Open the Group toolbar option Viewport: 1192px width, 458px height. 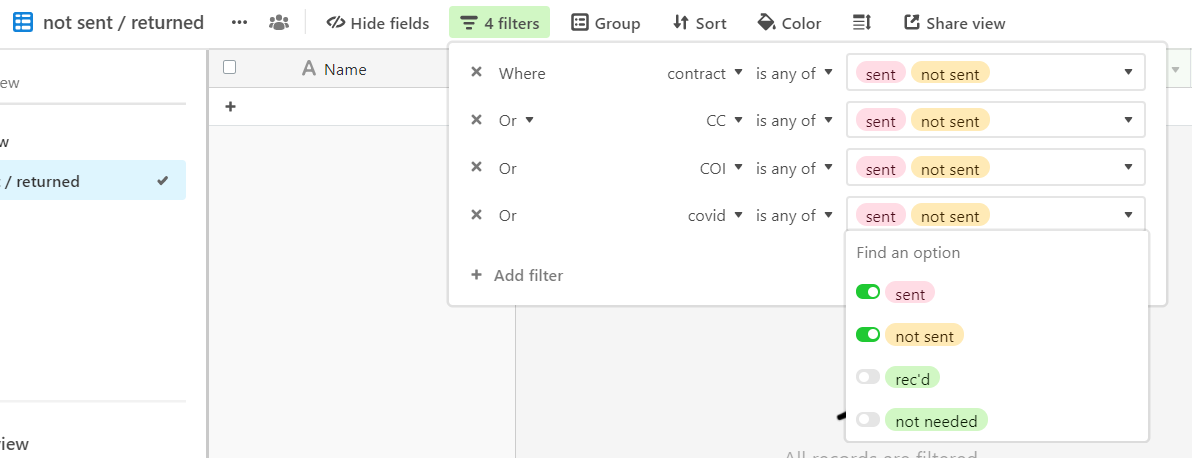tap(606, 23)
